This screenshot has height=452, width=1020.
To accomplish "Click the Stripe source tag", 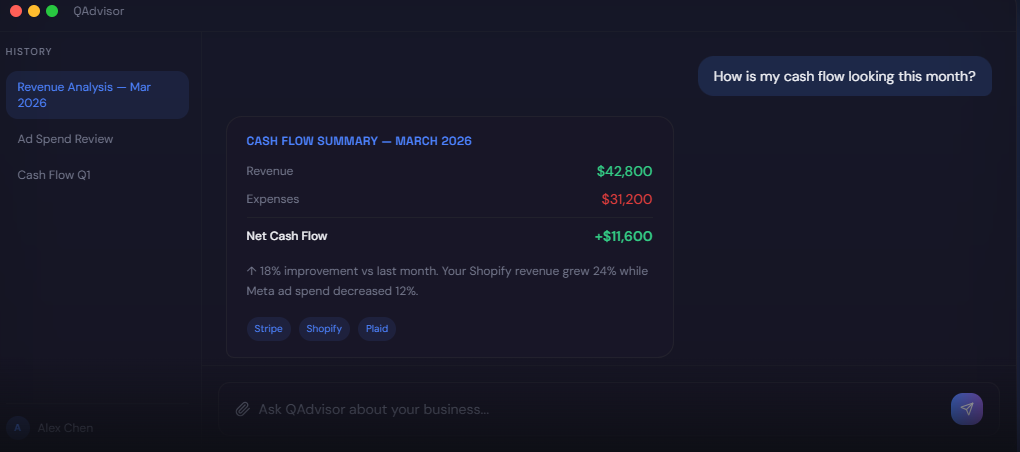I will pyautogui.click(x=268, y=329).
